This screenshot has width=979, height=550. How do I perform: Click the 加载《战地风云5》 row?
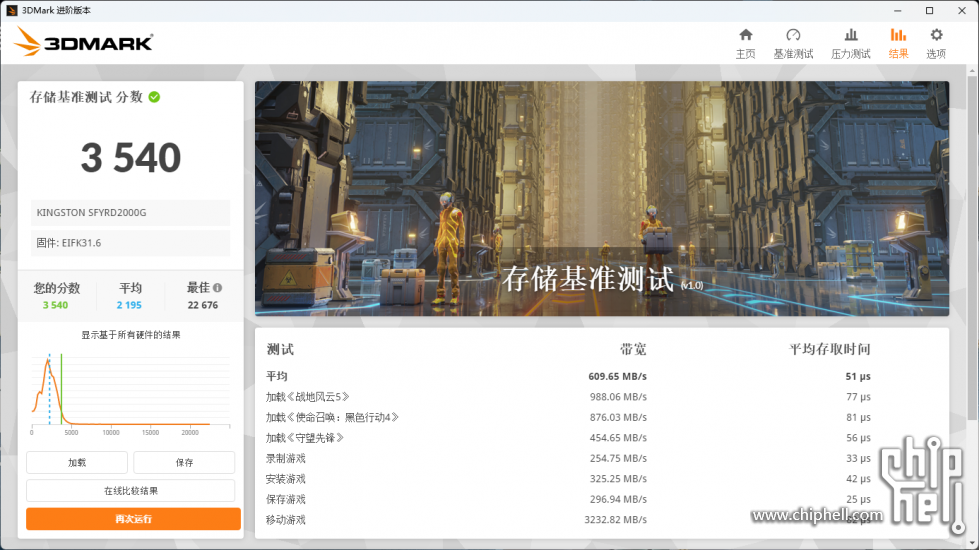(x=568, y=397)
